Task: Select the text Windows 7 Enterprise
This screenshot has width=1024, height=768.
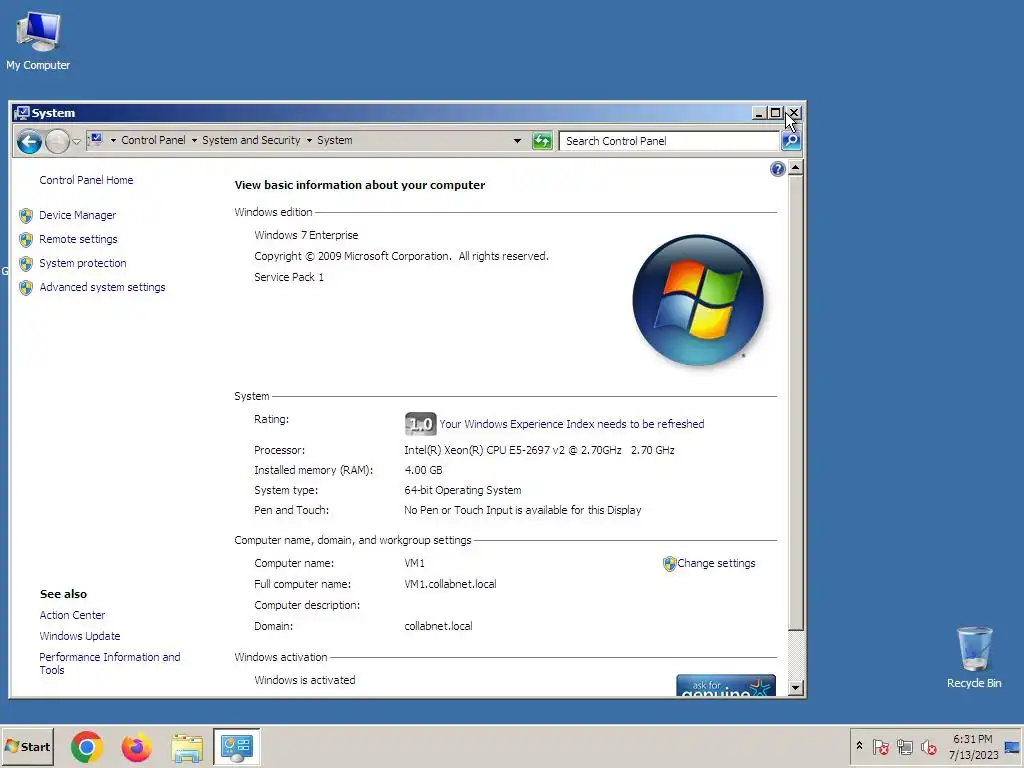Action: 306,235
